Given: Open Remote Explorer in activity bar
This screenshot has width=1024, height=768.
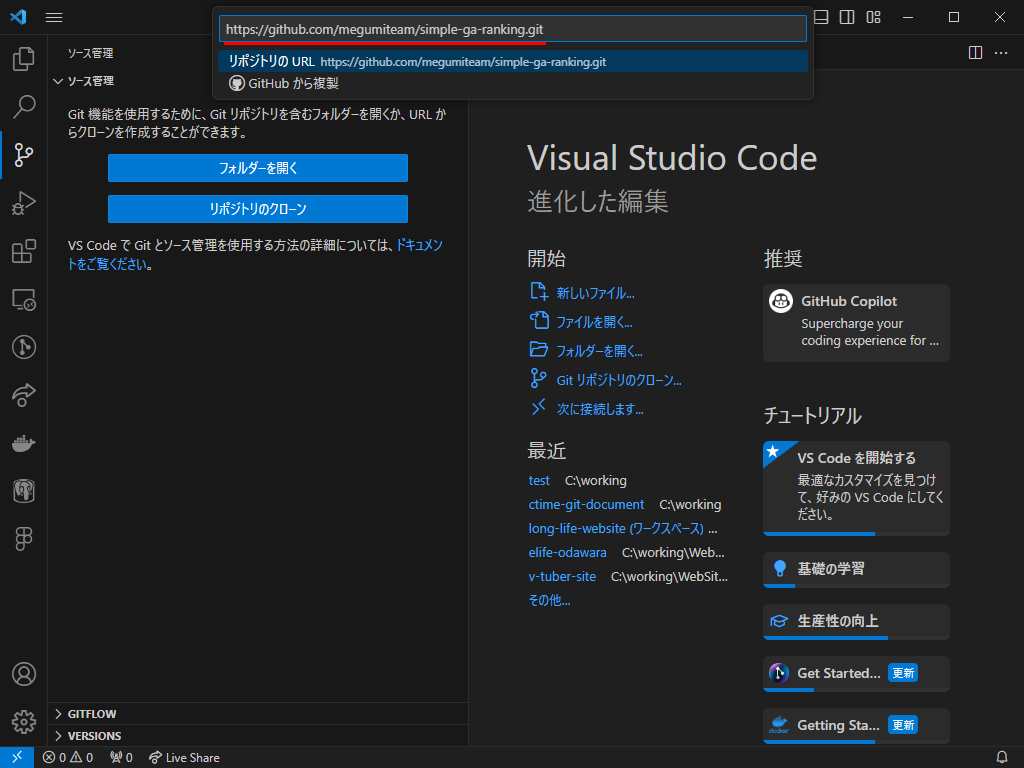Looking at the screenshot, I should (x=24, y=300).
